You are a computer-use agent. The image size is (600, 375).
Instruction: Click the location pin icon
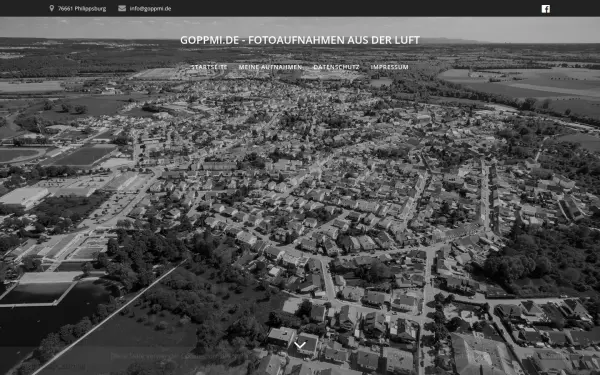click(52, 8)
